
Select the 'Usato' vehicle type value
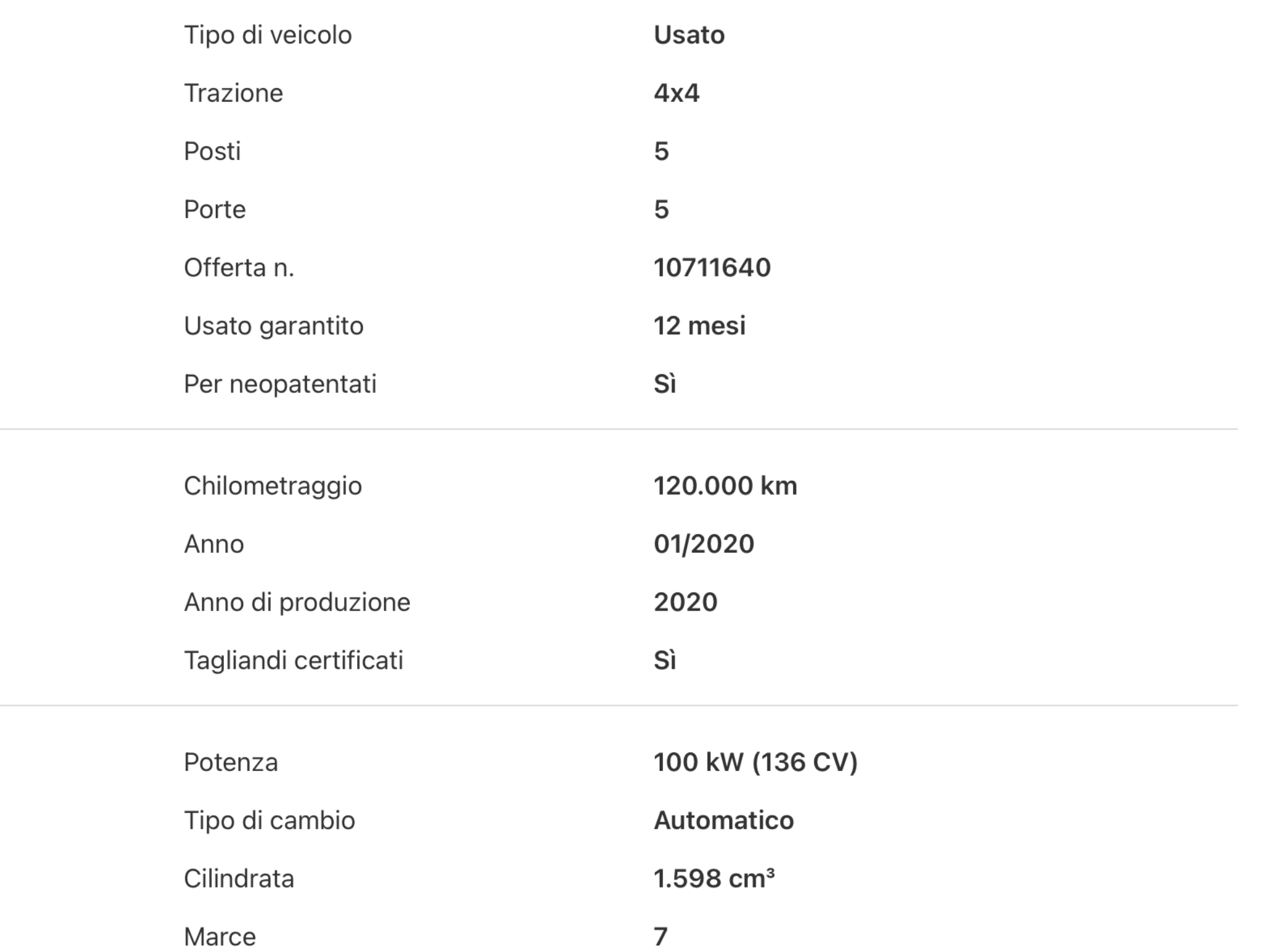click(689, 35)
